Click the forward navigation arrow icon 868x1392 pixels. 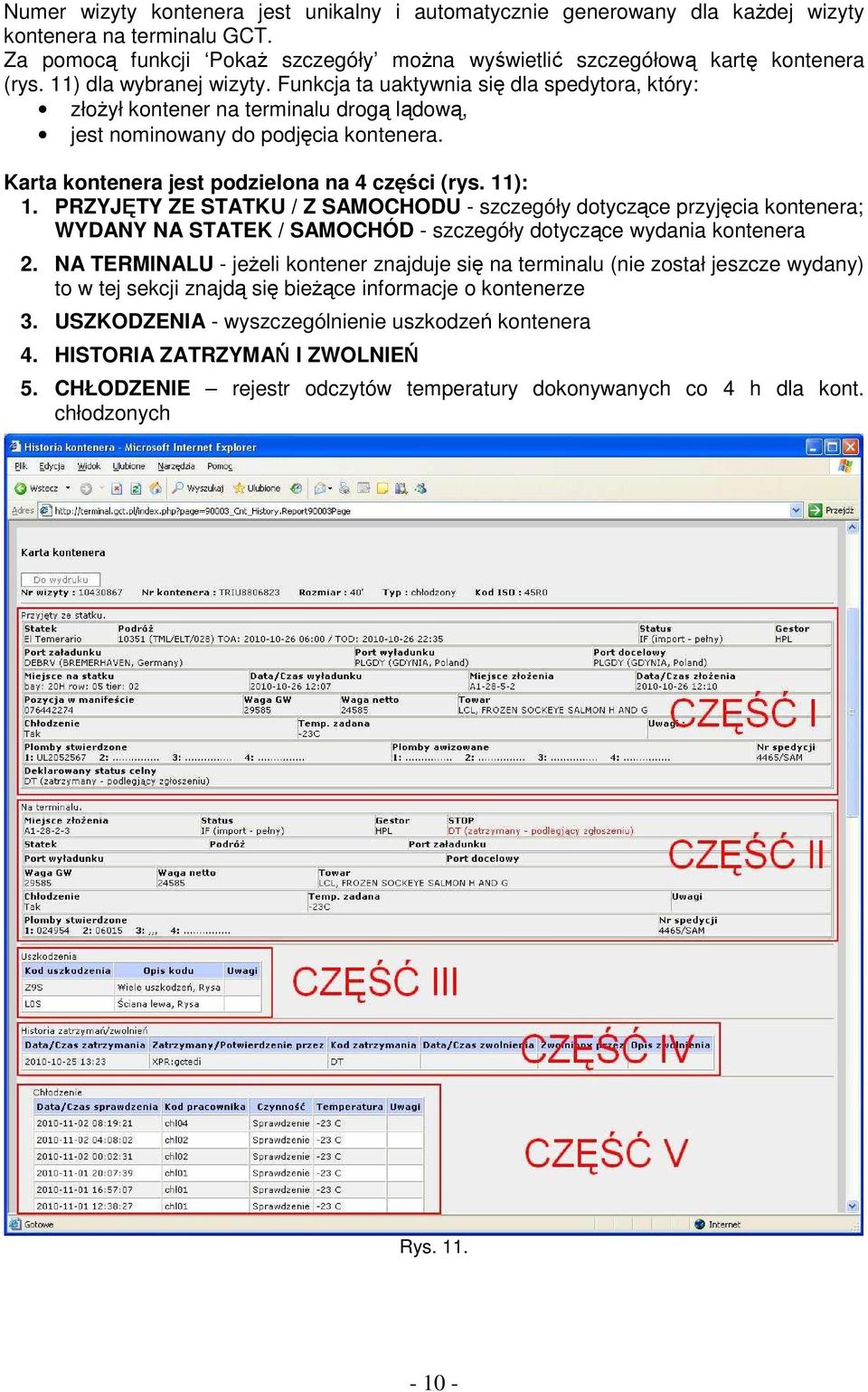pyautogui.click(x=86, y=488)
